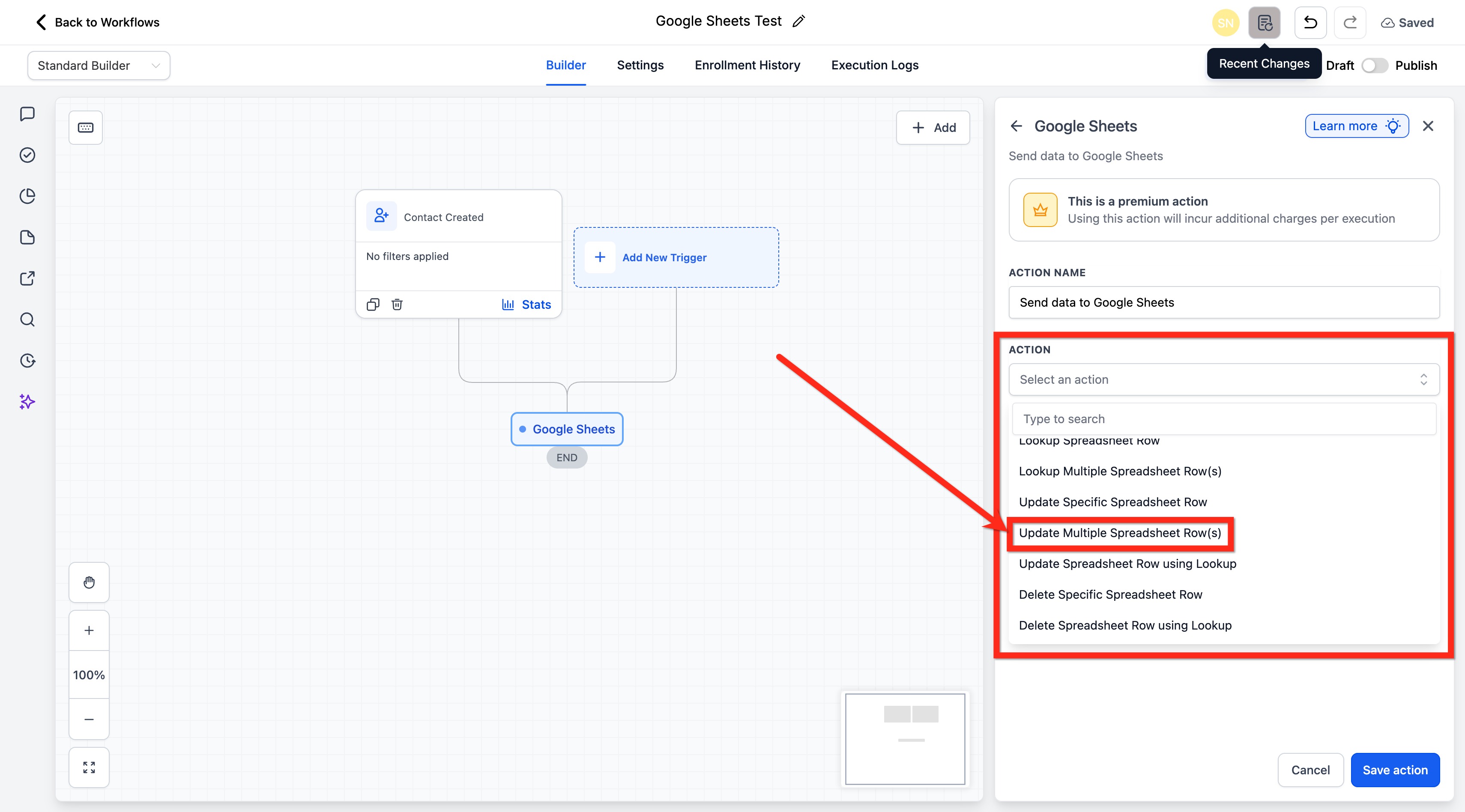The image size is (1465, 812).
Task: Open the Standard Builder dropdown
Action: point(99,66)
